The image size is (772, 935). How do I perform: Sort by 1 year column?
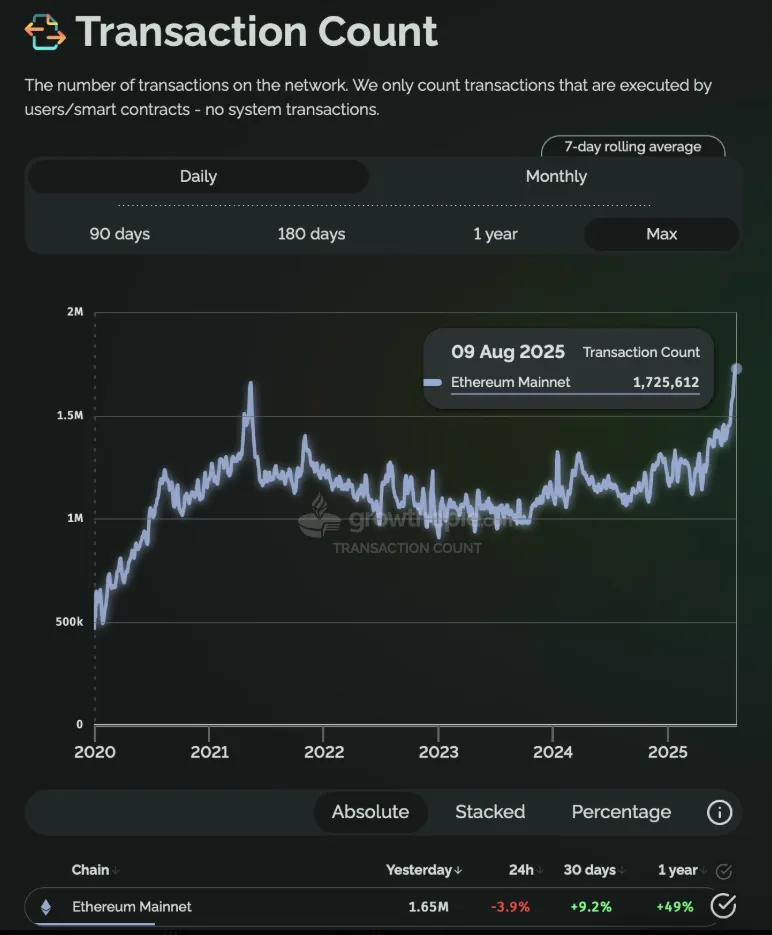682,870
